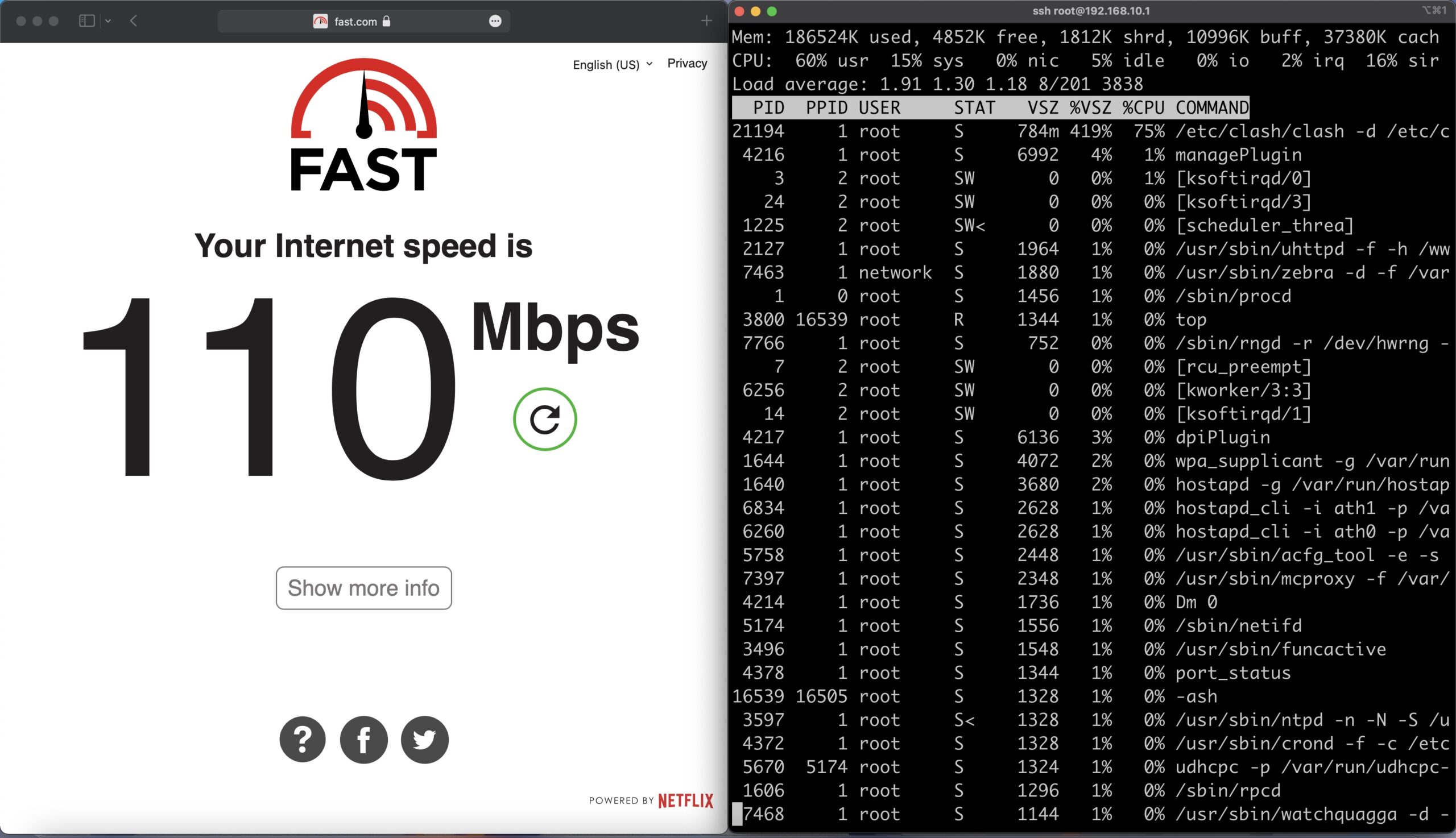Click the Netflix logo link
Screen dimensions: 1456x838
(x=685, y=800)
